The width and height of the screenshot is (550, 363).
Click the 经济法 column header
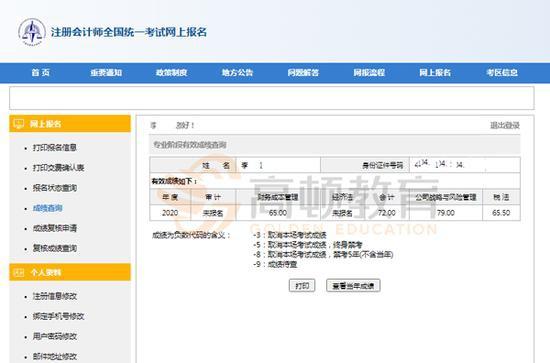click(x=342, y=197)
